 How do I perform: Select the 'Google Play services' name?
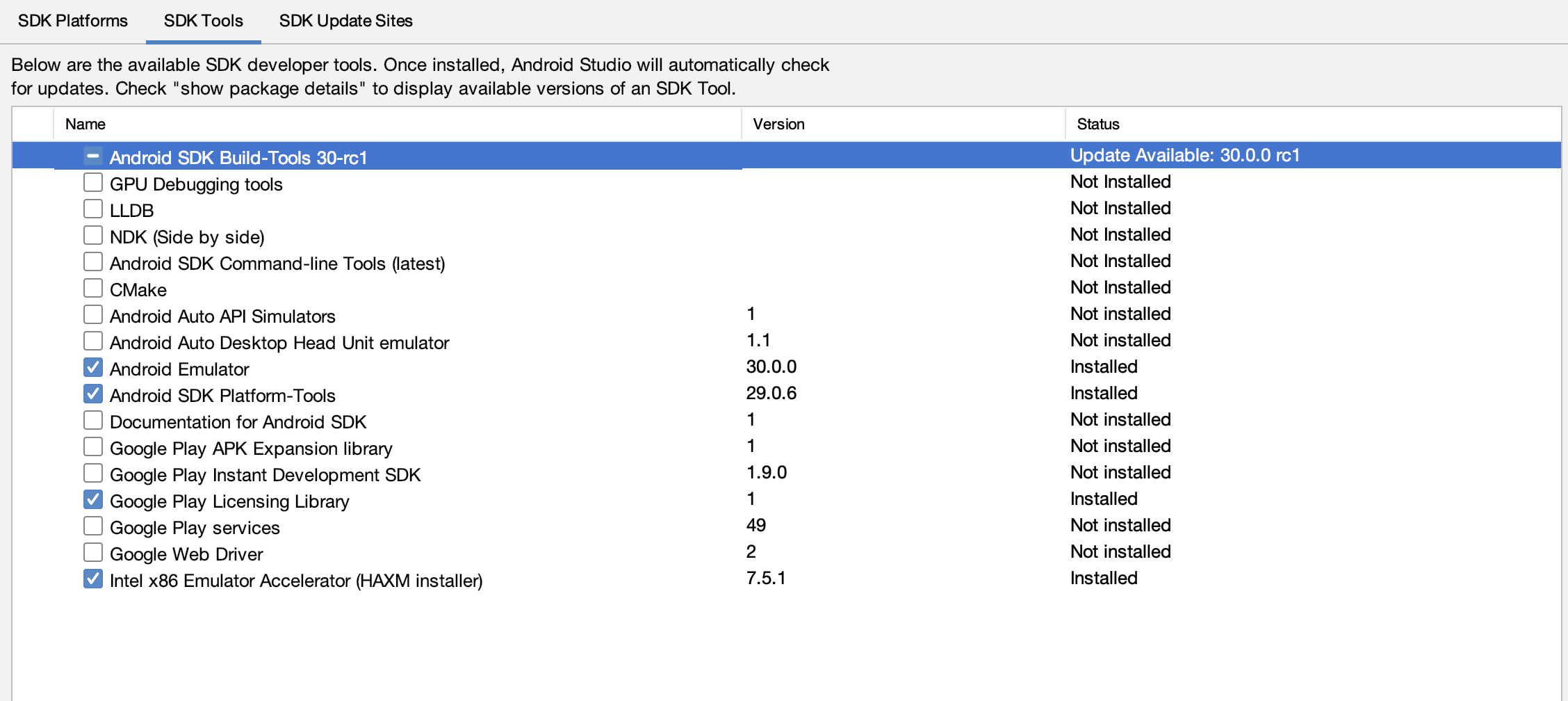[x=195, y=528]
